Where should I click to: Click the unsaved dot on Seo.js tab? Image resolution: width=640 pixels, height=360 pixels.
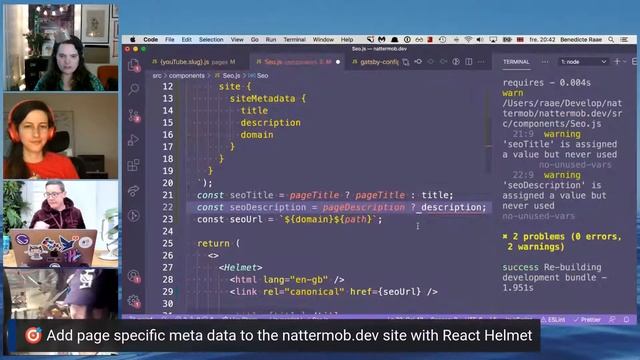pyautogui.click(x=338, y=62)
